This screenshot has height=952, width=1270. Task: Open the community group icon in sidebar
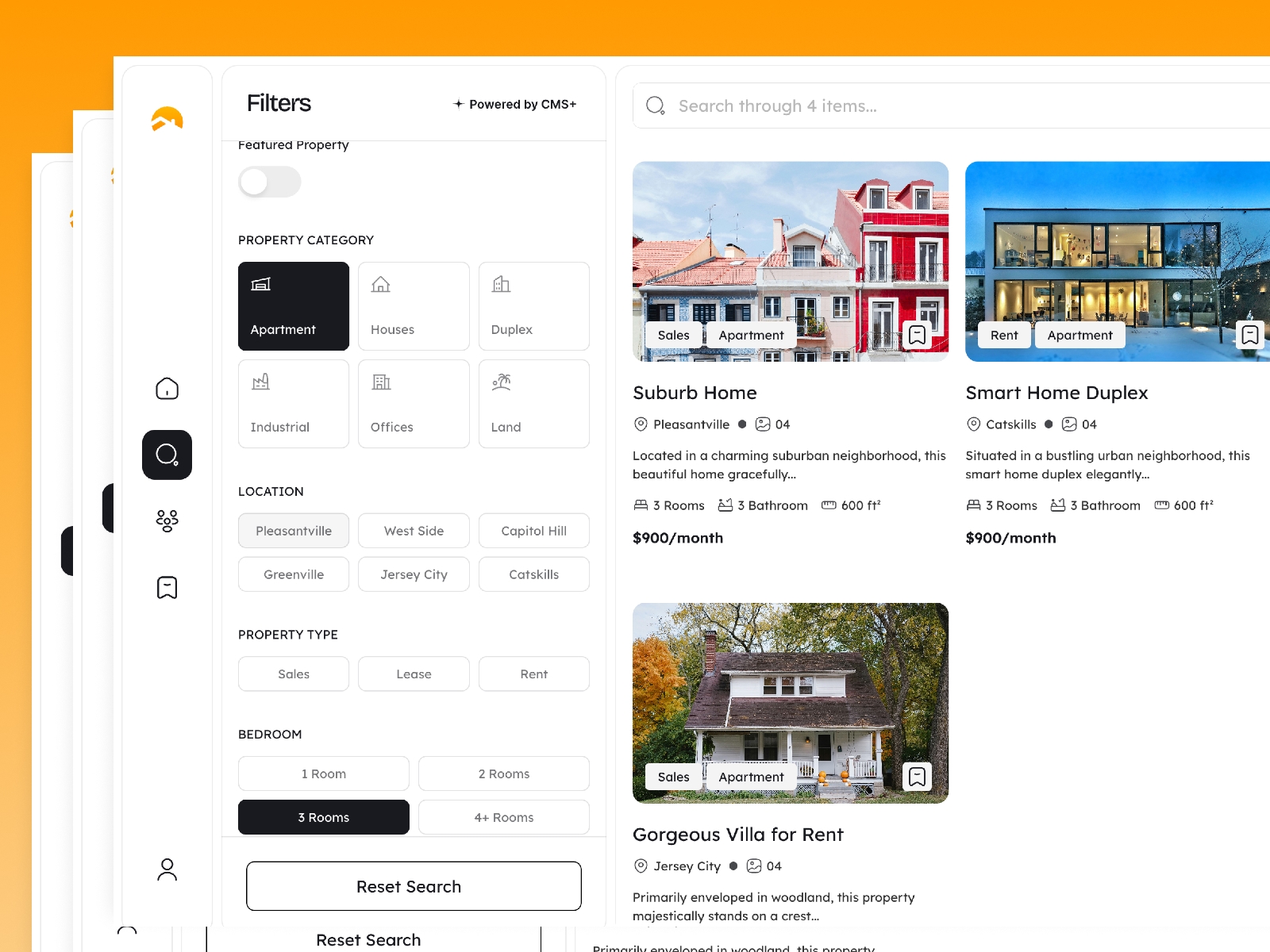click(x=167, y=520)
